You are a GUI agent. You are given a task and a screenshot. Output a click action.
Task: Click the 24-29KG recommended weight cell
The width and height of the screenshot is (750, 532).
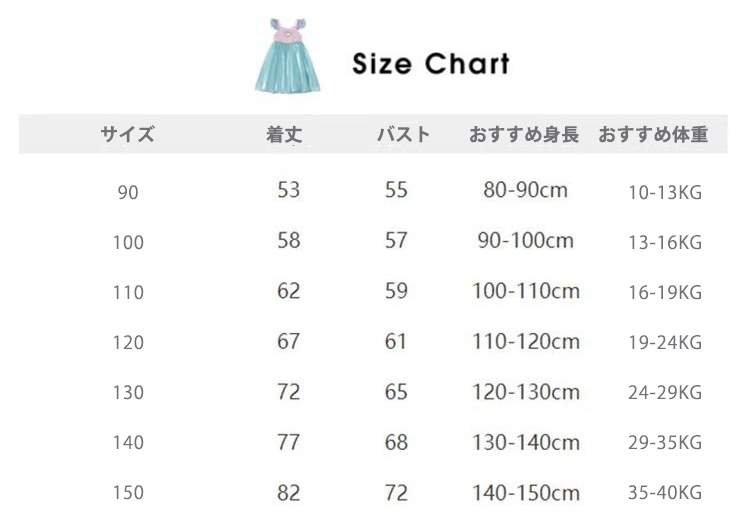665,393
